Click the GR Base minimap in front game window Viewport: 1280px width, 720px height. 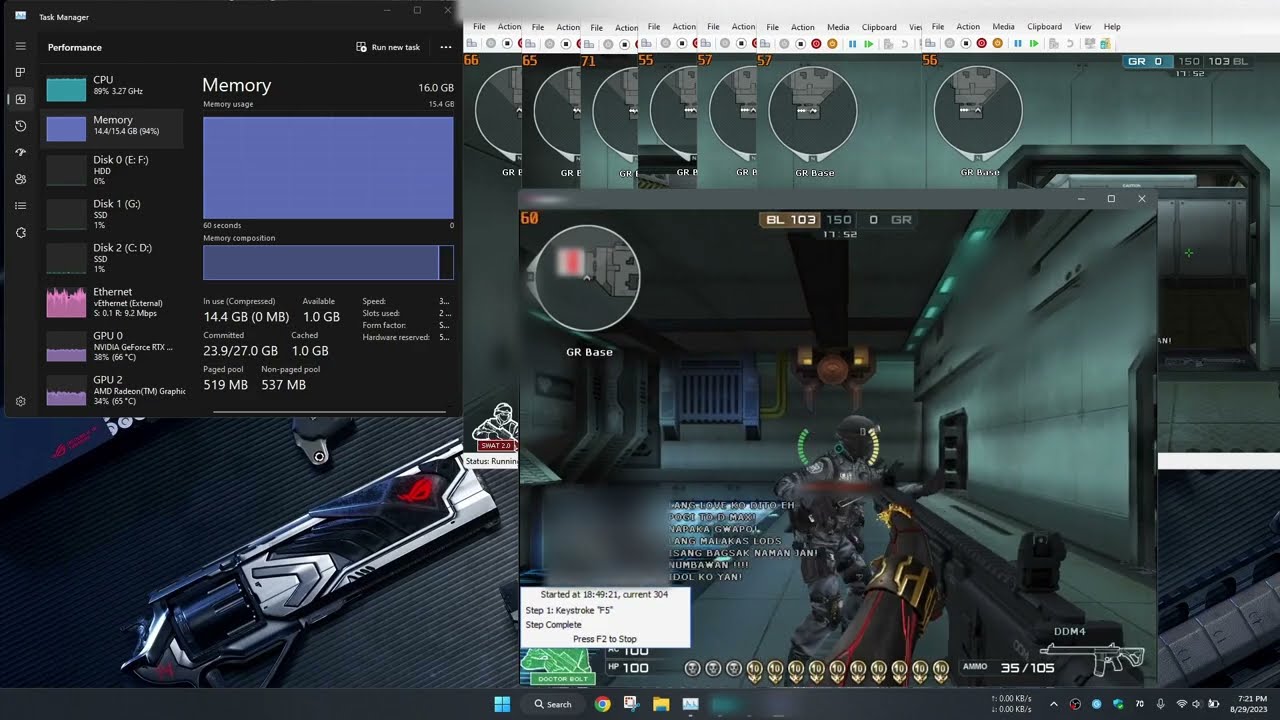coord(586,278)
